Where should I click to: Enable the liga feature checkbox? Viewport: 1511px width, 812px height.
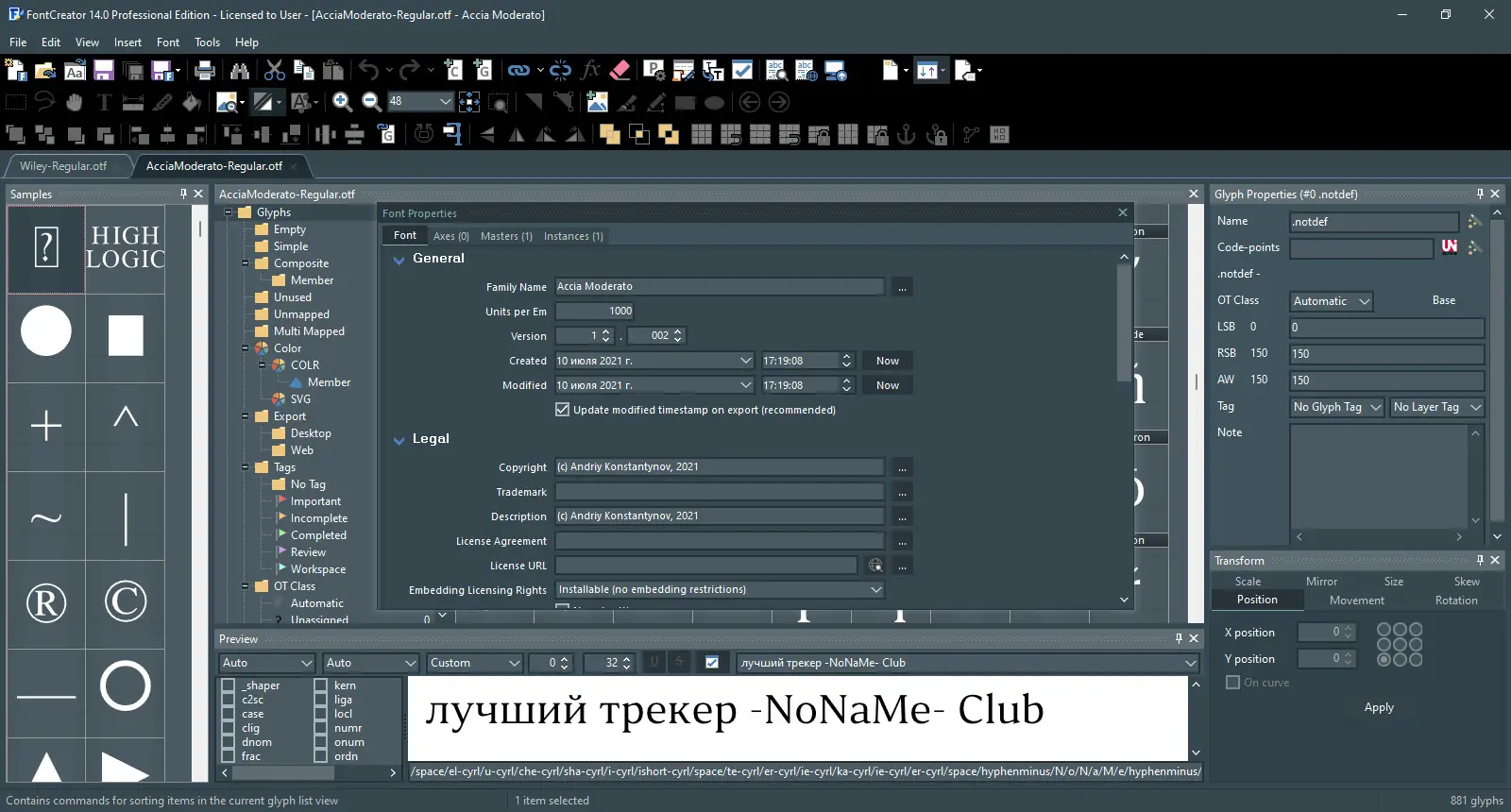tap(321, 700)
